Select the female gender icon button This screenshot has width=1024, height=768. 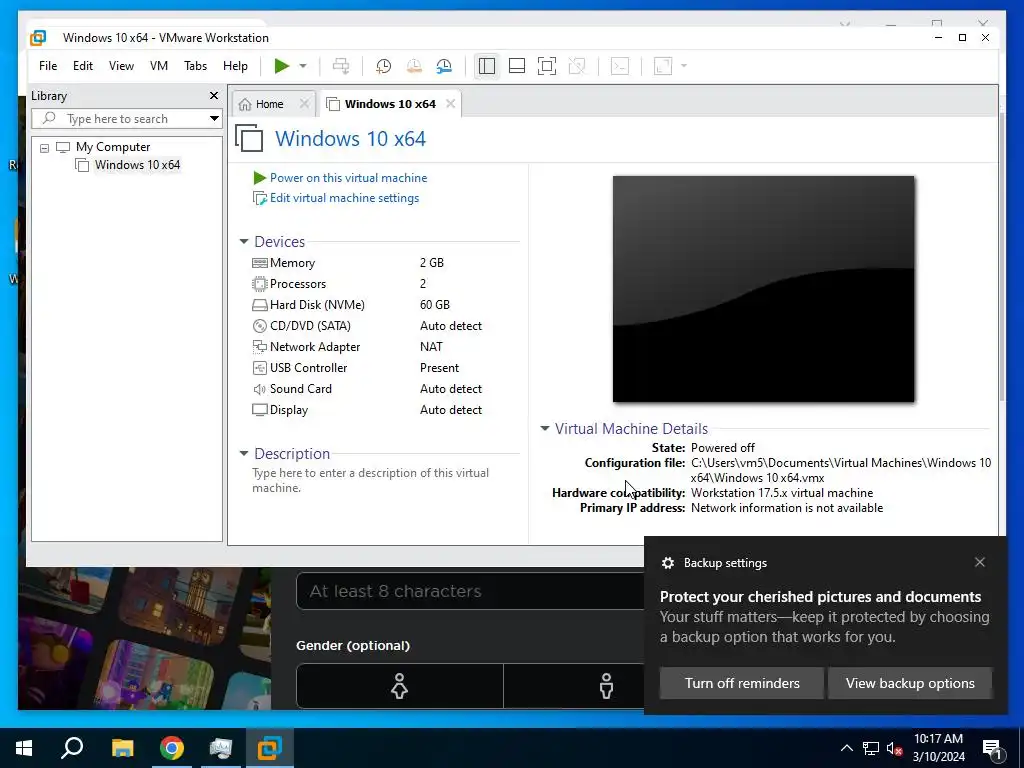click(x=400, y=686)
